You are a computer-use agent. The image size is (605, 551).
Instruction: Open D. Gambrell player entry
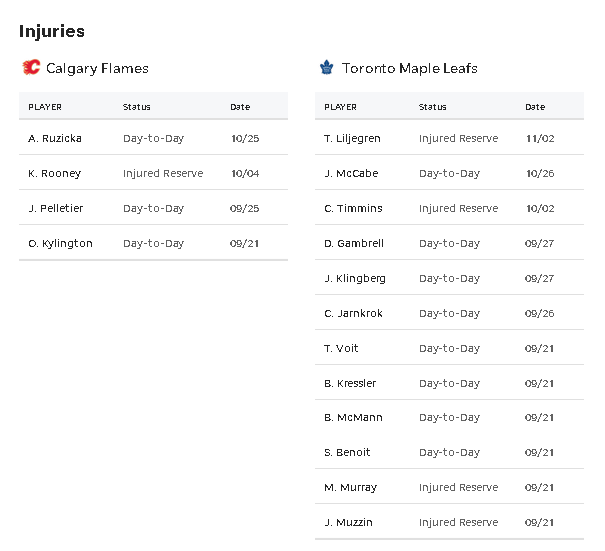(354, 243)
